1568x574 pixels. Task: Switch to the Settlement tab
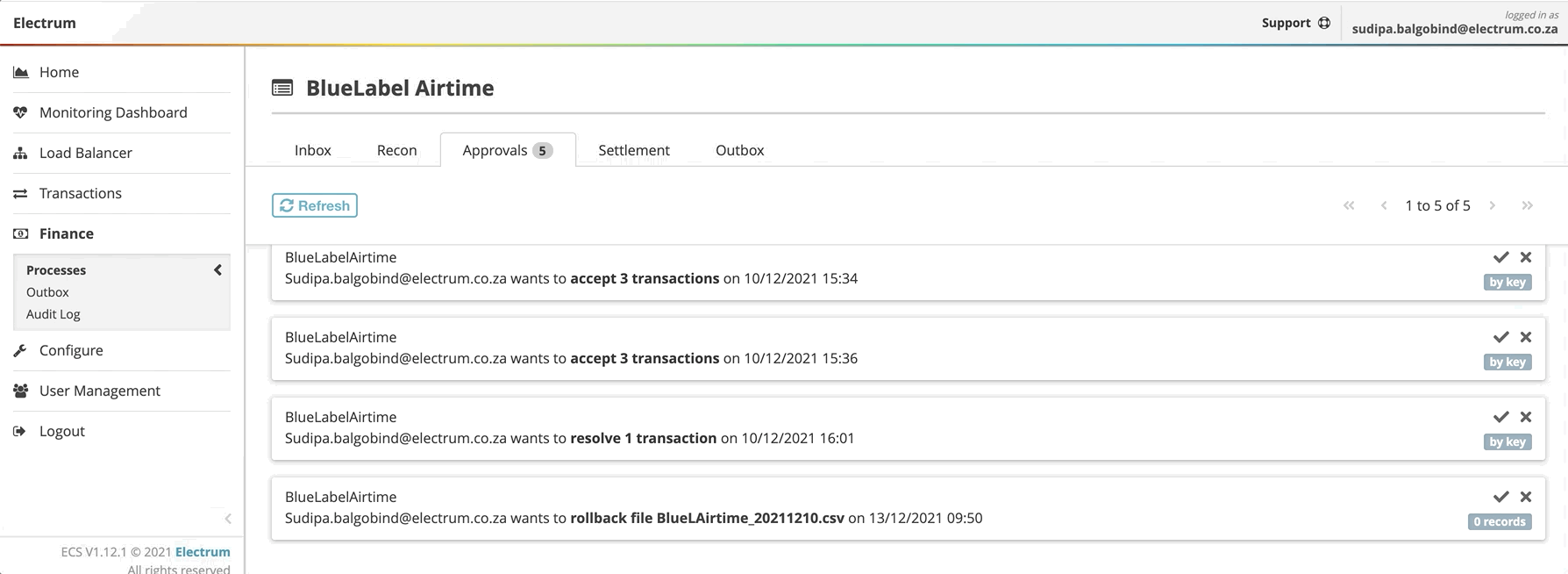click(x=633, y=150)
